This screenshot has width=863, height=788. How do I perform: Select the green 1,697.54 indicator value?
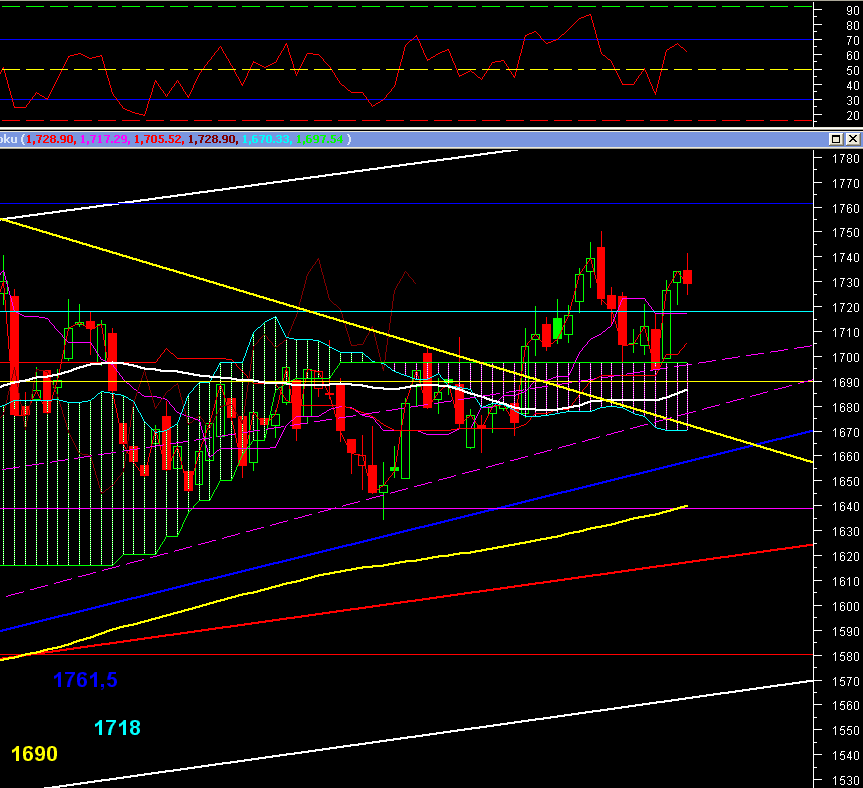tap(320, 139)
